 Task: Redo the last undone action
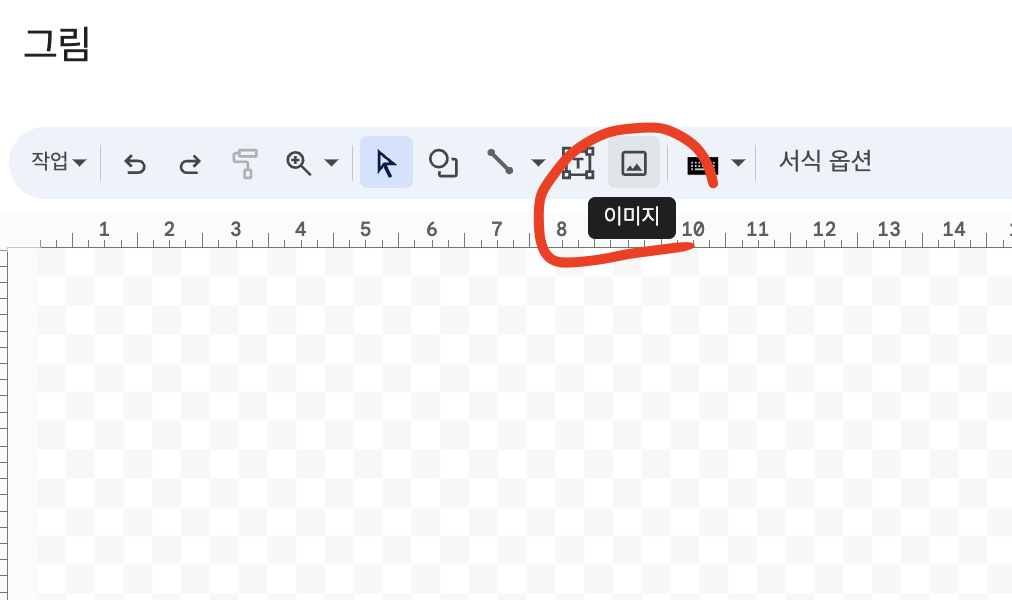point(190,164)
